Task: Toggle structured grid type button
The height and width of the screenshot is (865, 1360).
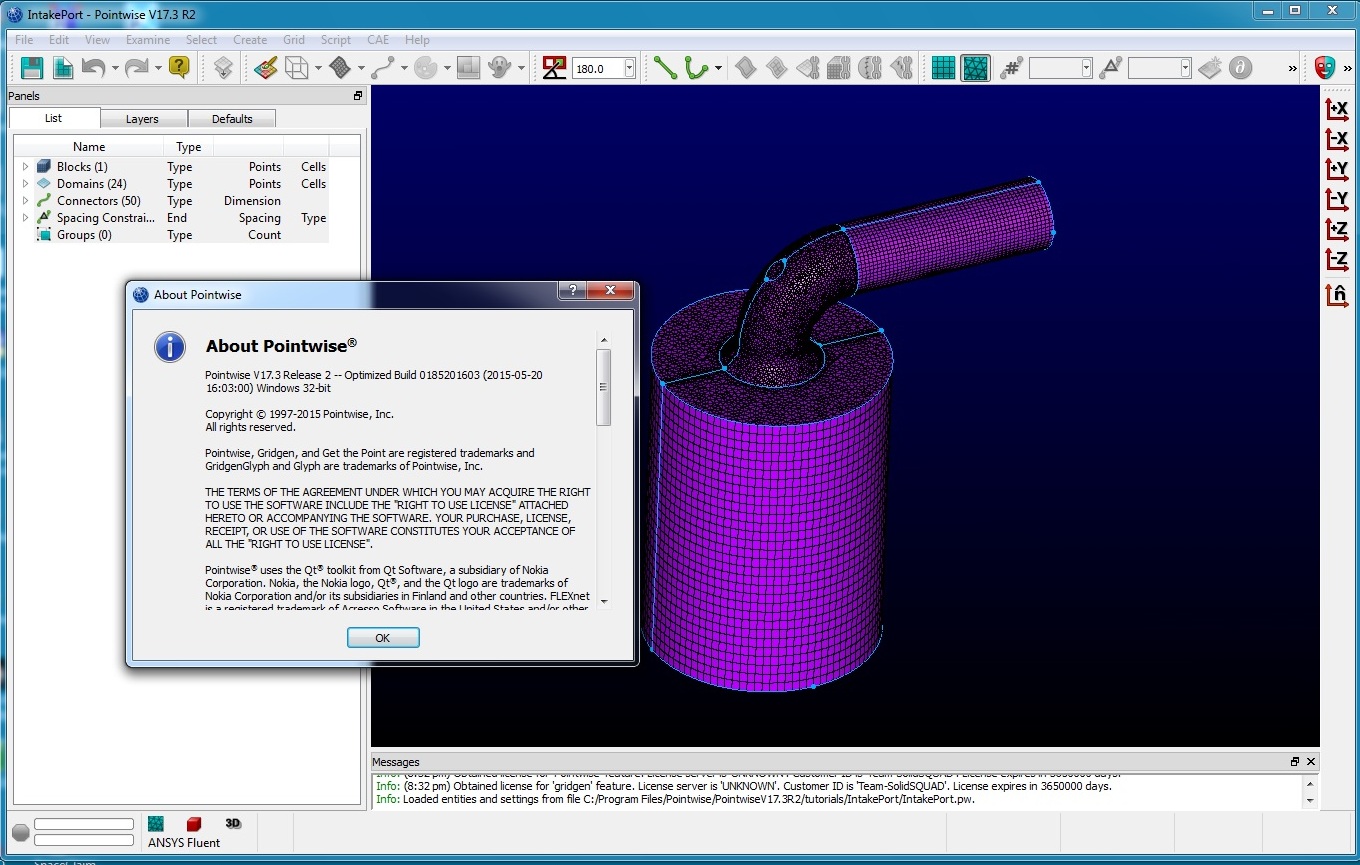Action: pos(943,68)
